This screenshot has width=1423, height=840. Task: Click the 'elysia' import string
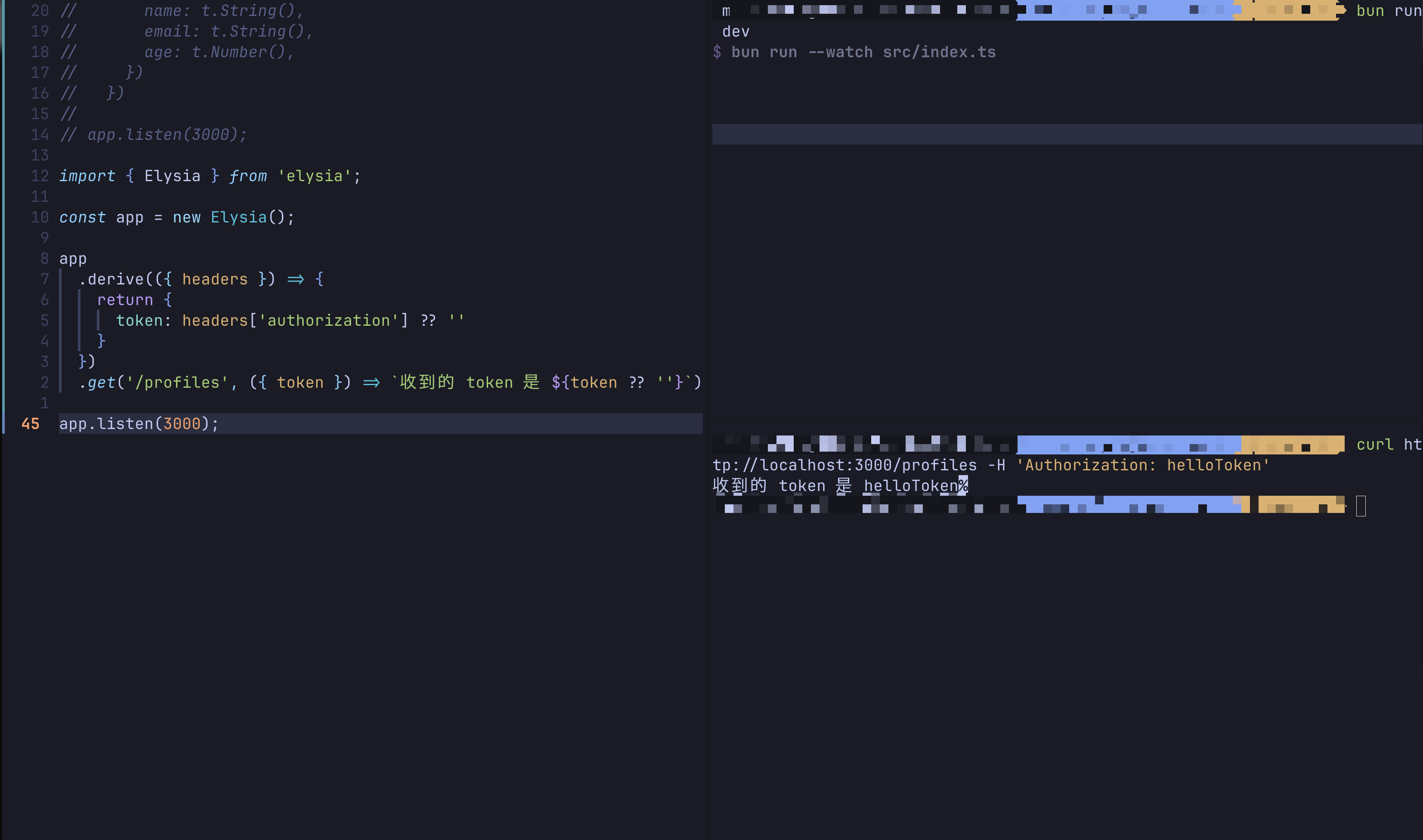coord(314,176)
